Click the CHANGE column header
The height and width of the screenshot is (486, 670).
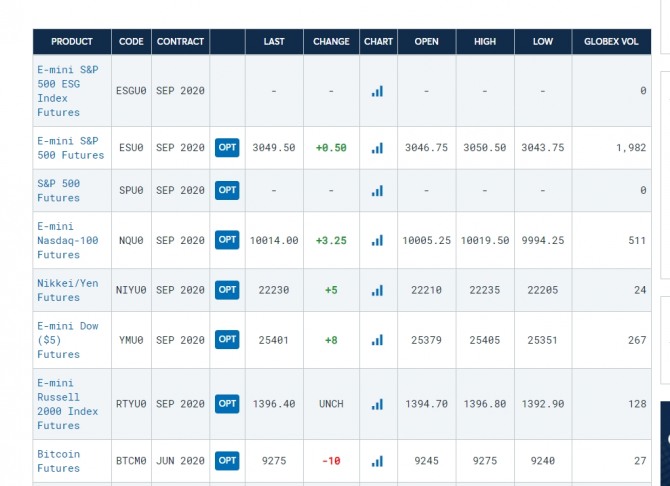(x=331, y=42)
